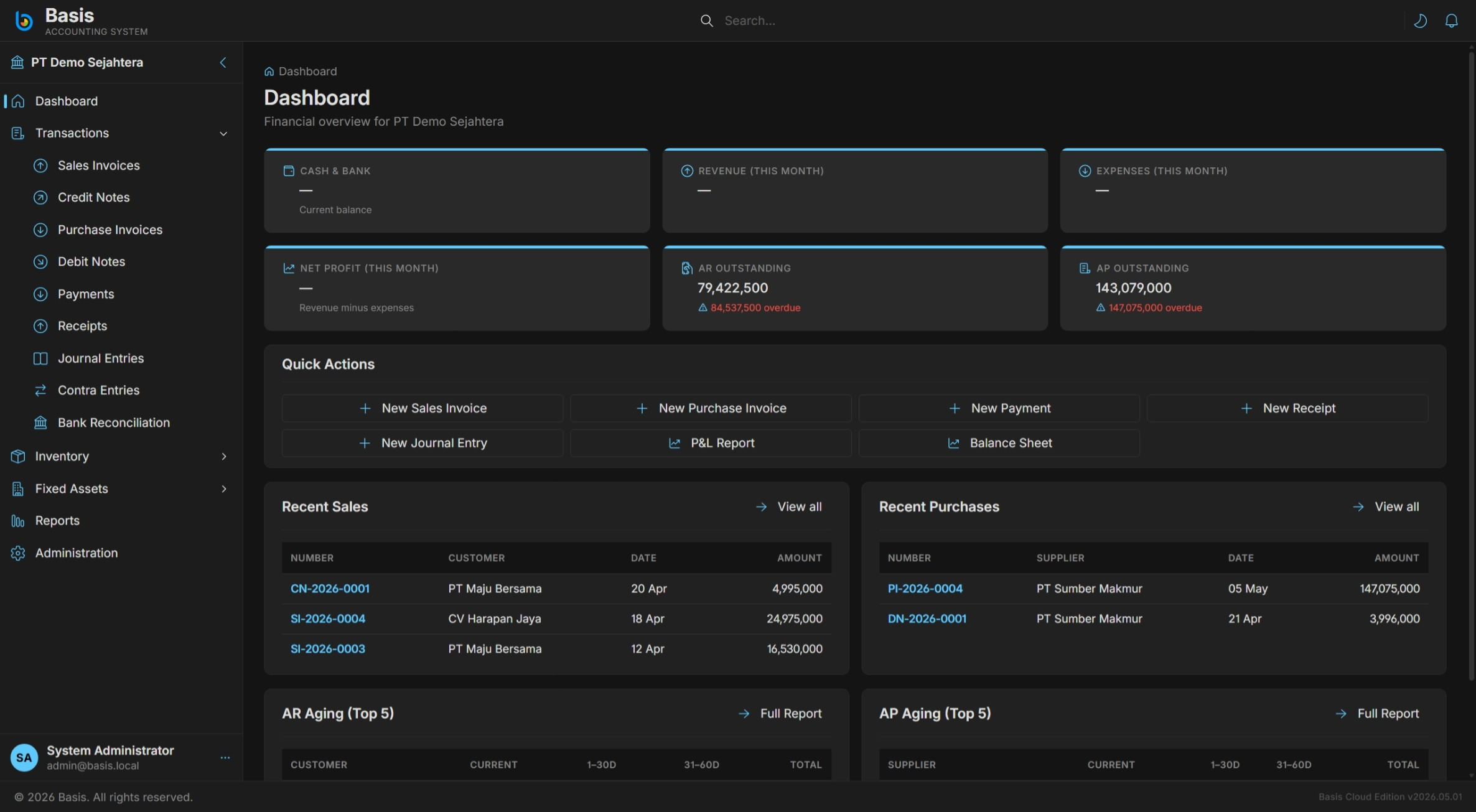The image size is (1476, 812).
Task: Open Reports chart icon in sidebar
Action: point(18,521)
